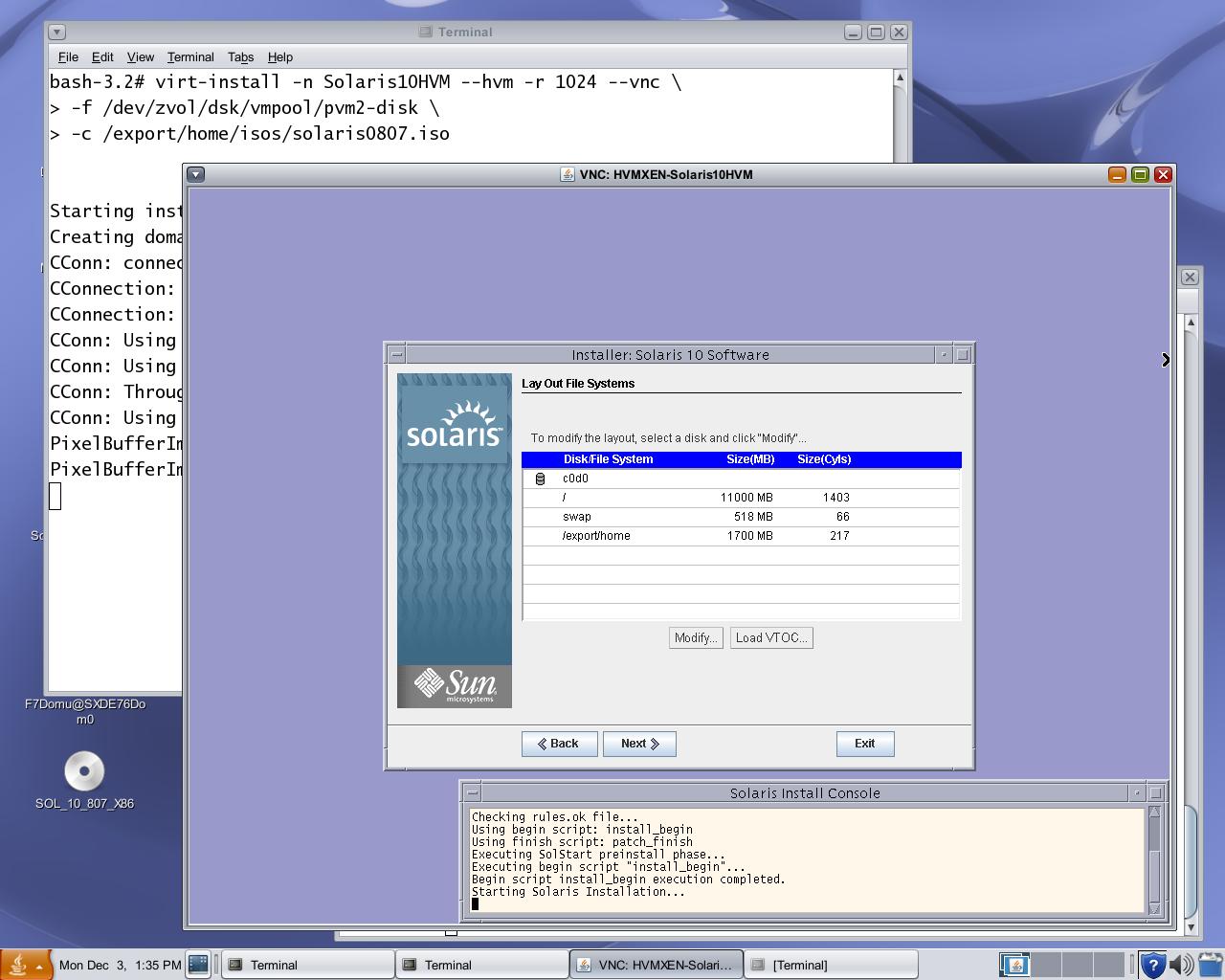Maximize the Terminal window

coord(876,32)
